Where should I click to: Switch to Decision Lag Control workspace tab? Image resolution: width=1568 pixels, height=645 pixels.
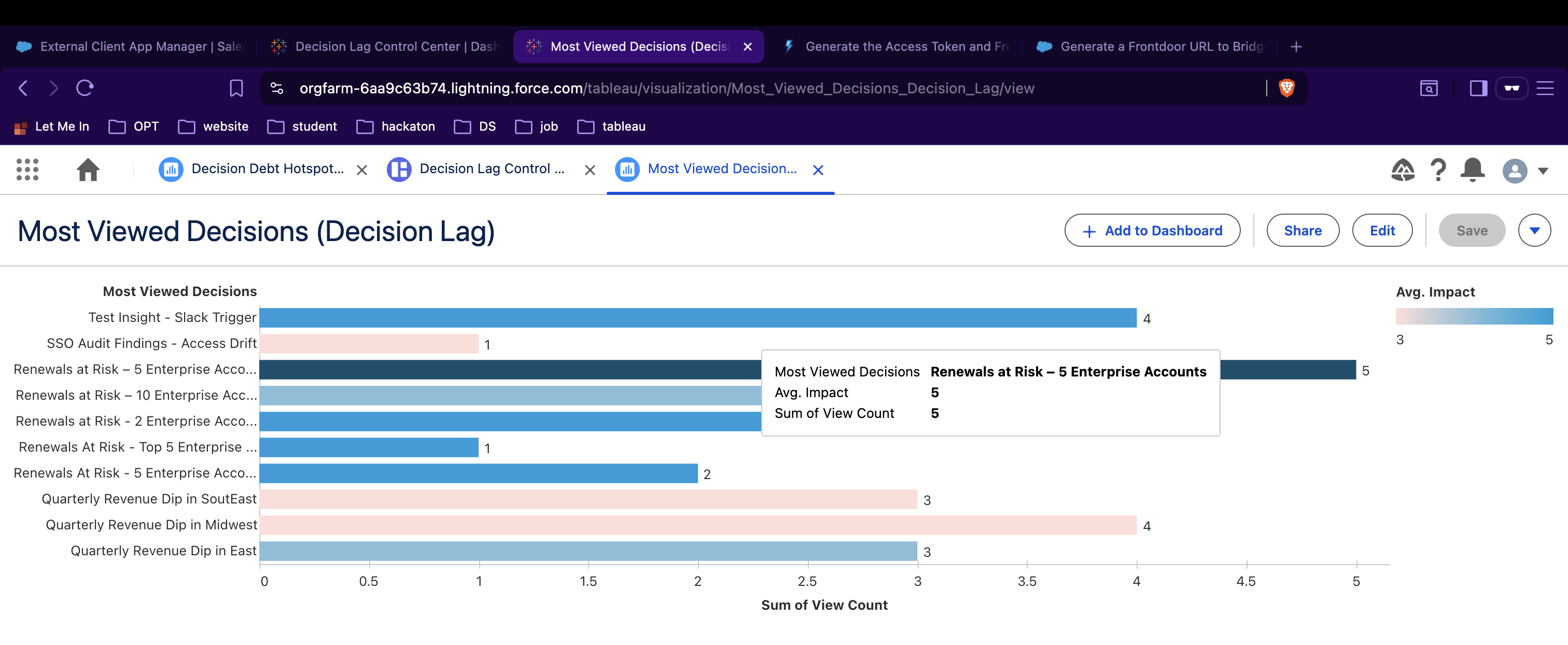tap(491, 169)
